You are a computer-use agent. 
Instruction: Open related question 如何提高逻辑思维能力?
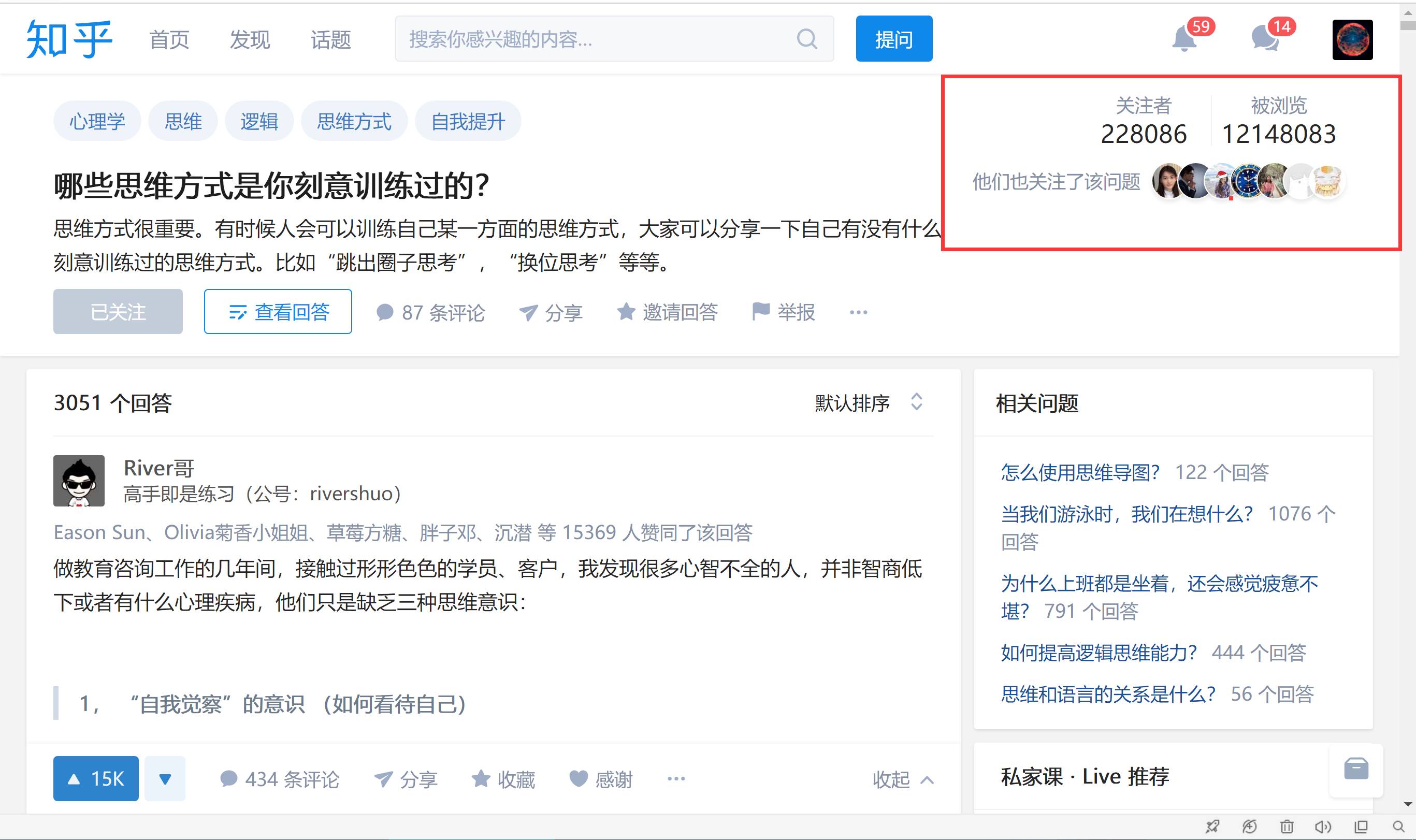(1099, 653)
